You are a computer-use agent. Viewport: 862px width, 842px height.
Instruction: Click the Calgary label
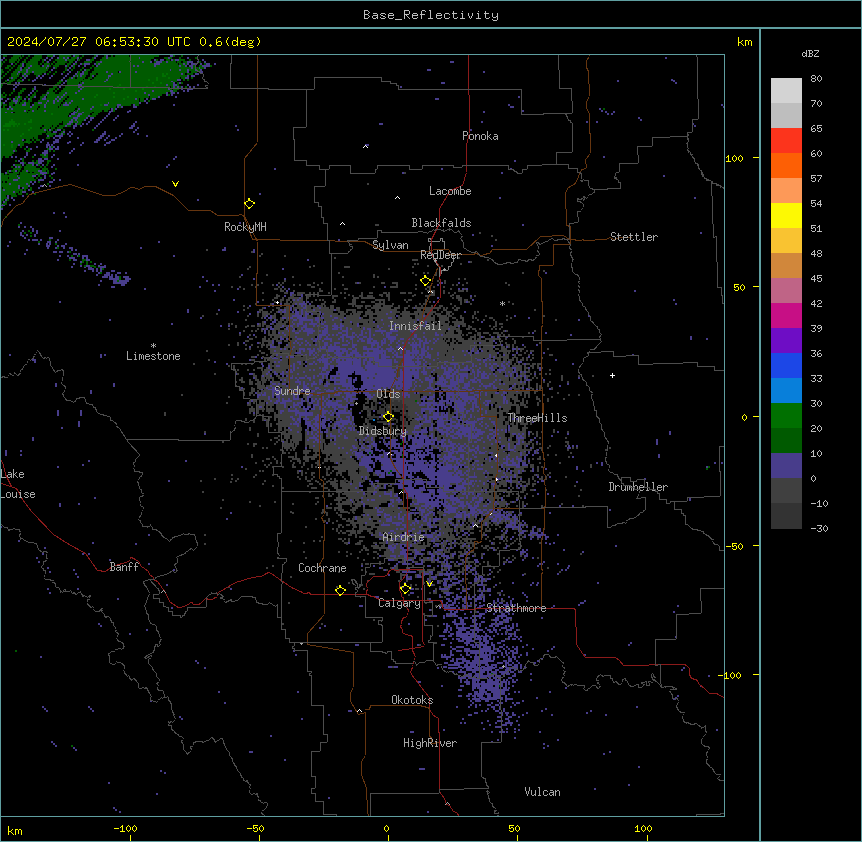tap(400, 603)
